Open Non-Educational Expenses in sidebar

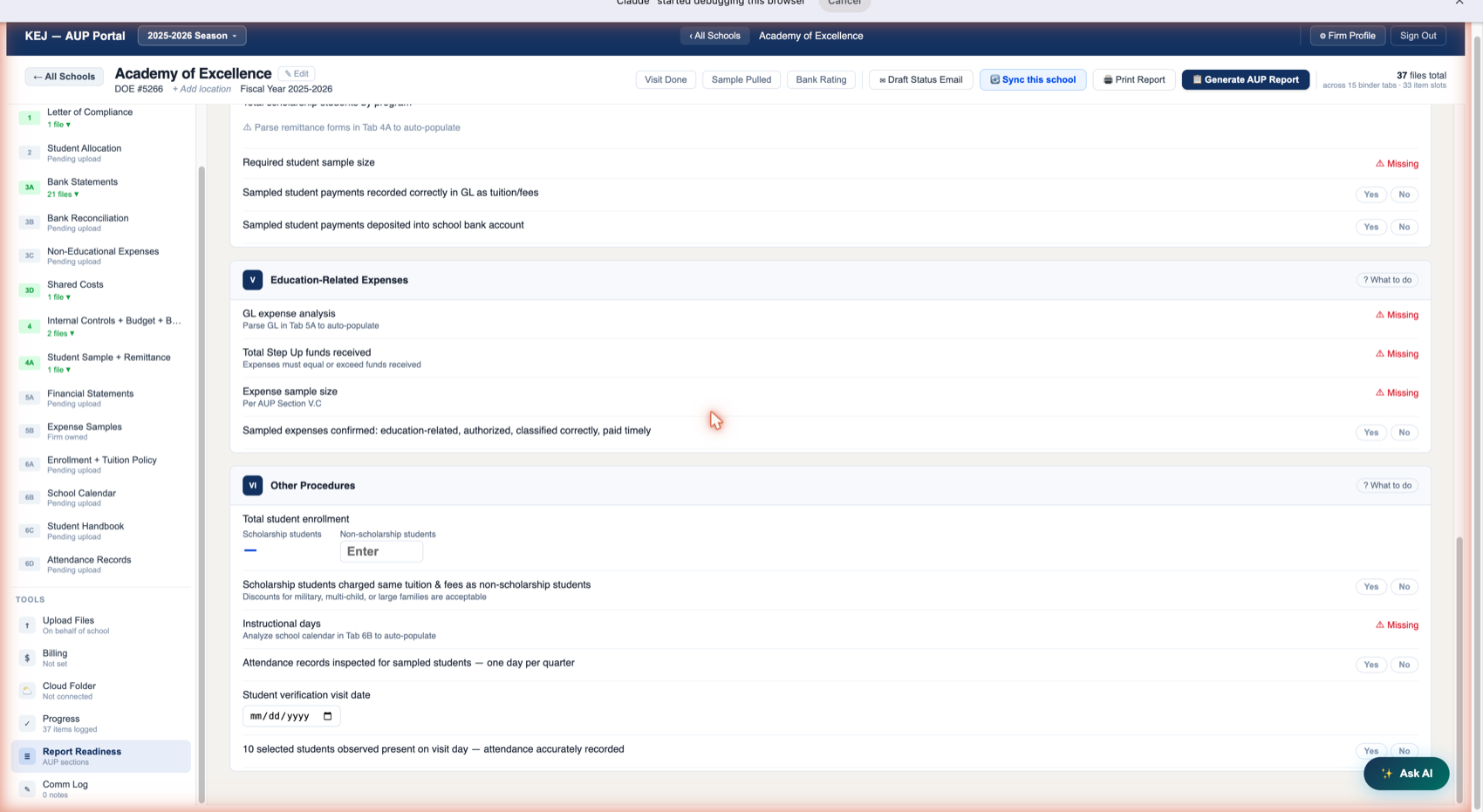101,256
